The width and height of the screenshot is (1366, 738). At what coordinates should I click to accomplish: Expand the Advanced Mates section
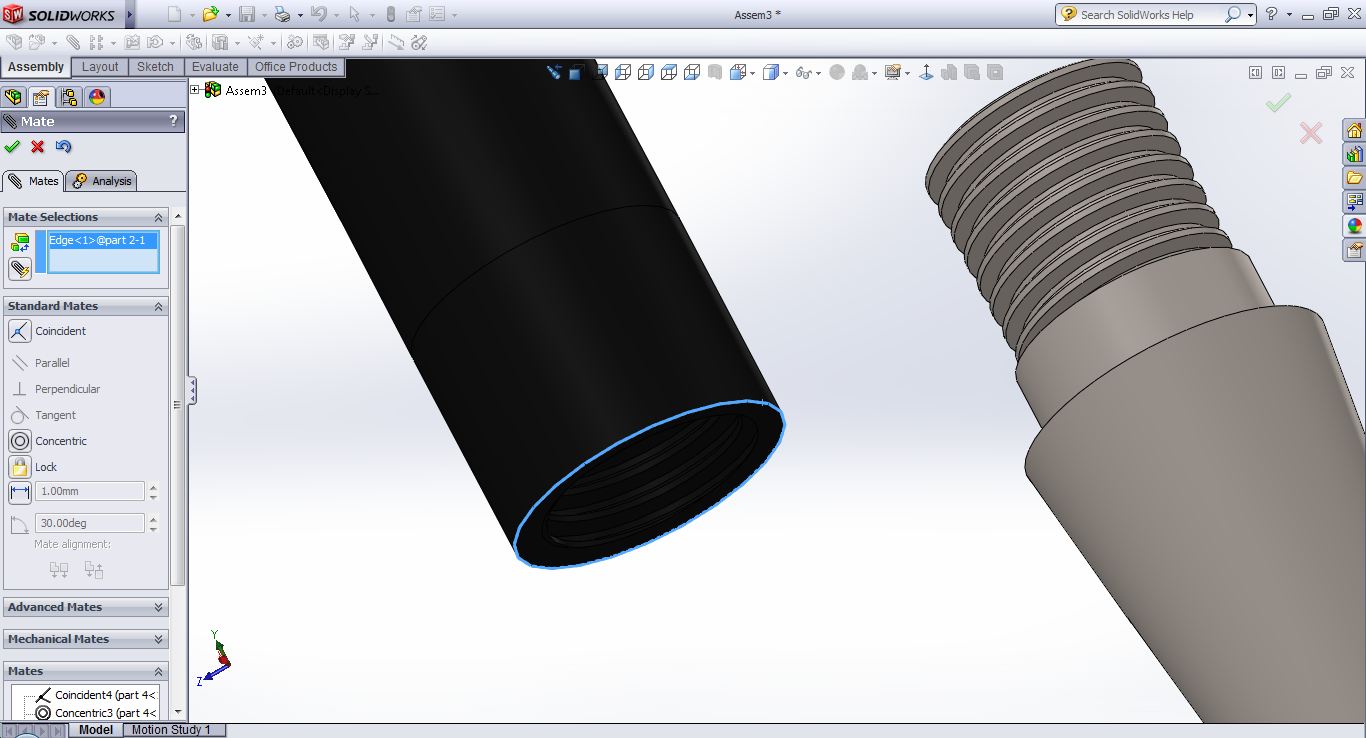(x=86, y=607)
